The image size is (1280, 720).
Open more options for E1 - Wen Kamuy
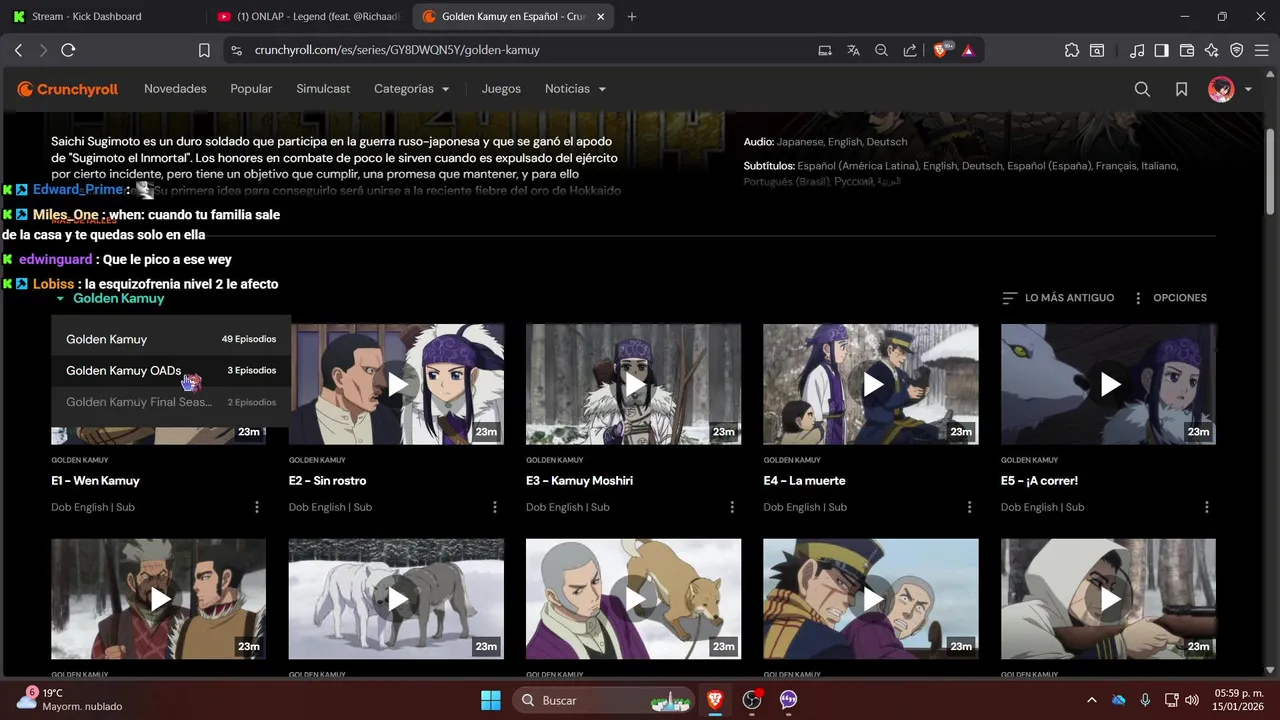pos(257,507)
